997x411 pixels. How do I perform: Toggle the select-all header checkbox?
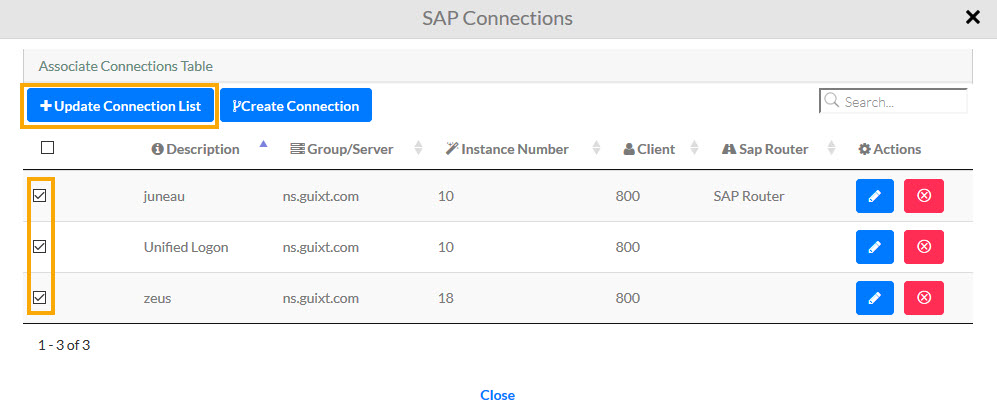pyautogui.click(x=47, y=148)
